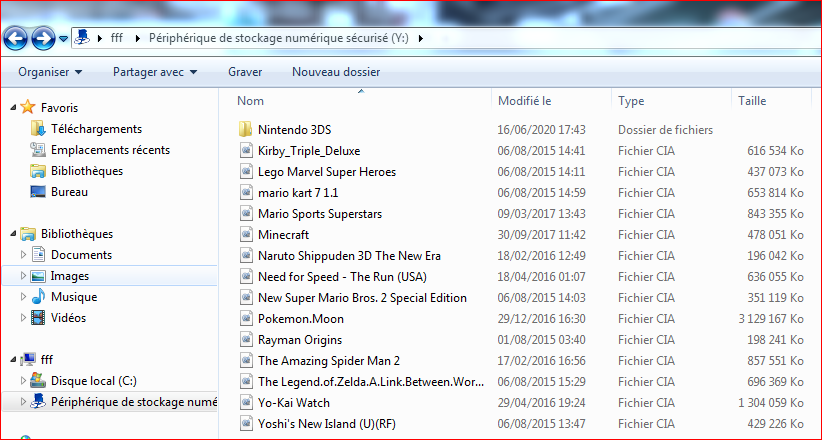Select Kirby_Triple_Deluxe file icon
This screenshot has height=440, width=822.
pyautogui.click(x=246, y=151)
